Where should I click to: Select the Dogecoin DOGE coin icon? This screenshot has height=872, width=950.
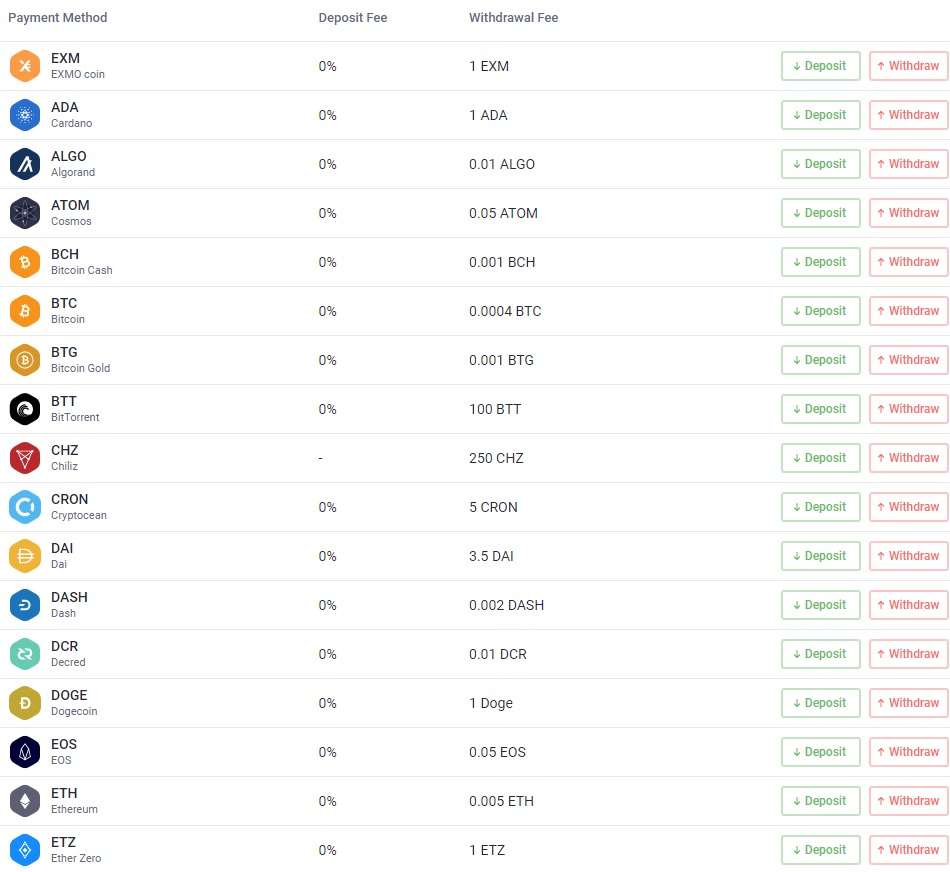pos(25,703)
